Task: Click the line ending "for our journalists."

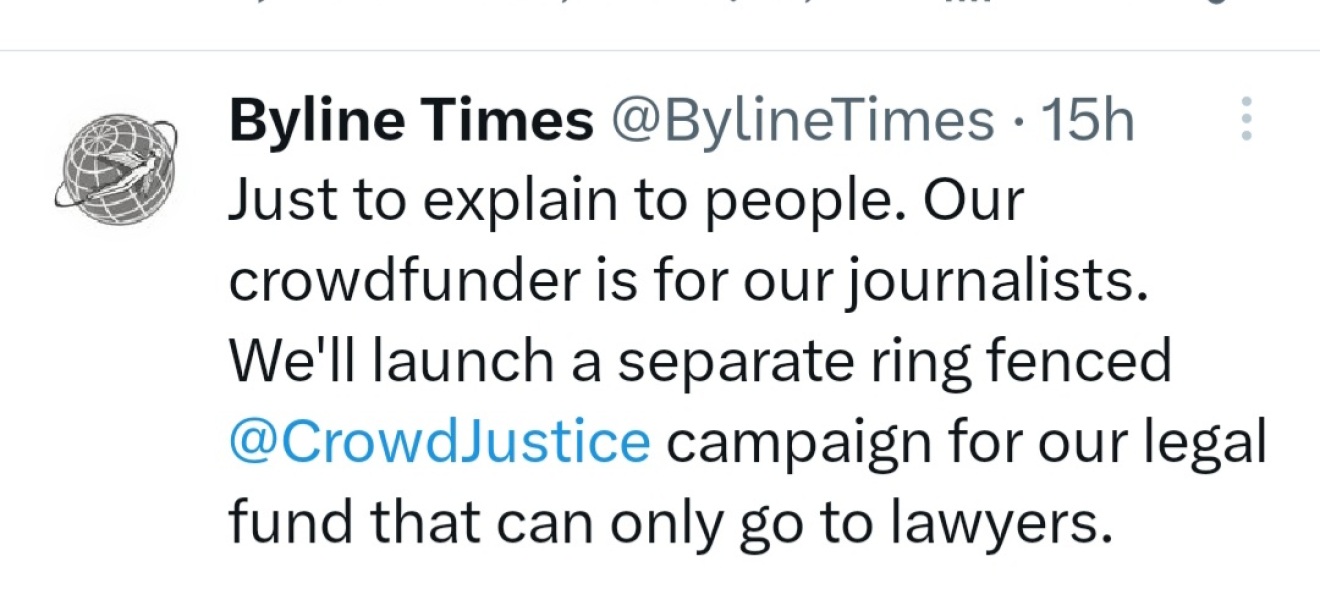Action: (x=686, y=282)
